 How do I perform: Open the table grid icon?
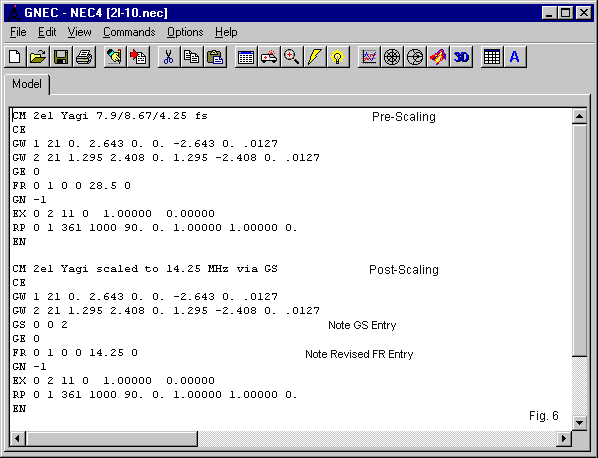click(x=492, y=57)
